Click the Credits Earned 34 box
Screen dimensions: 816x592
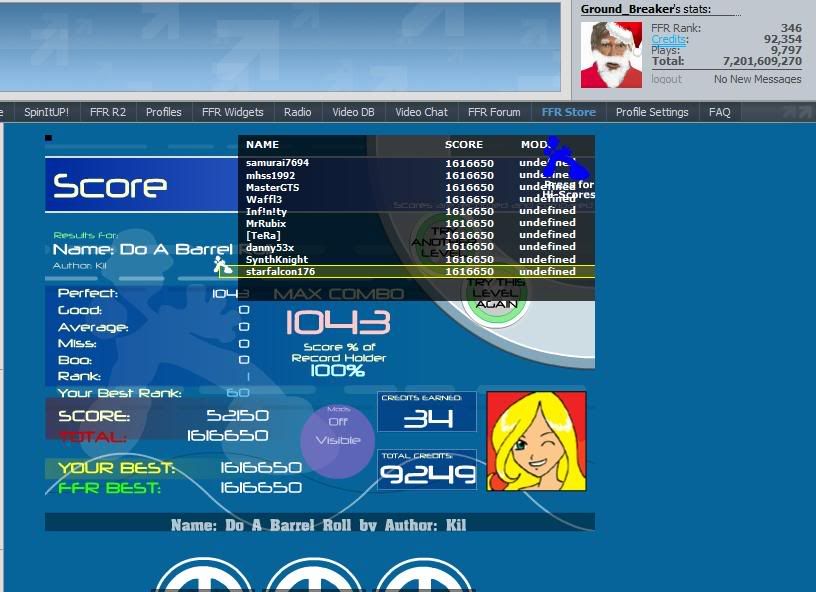click(427, 412)
